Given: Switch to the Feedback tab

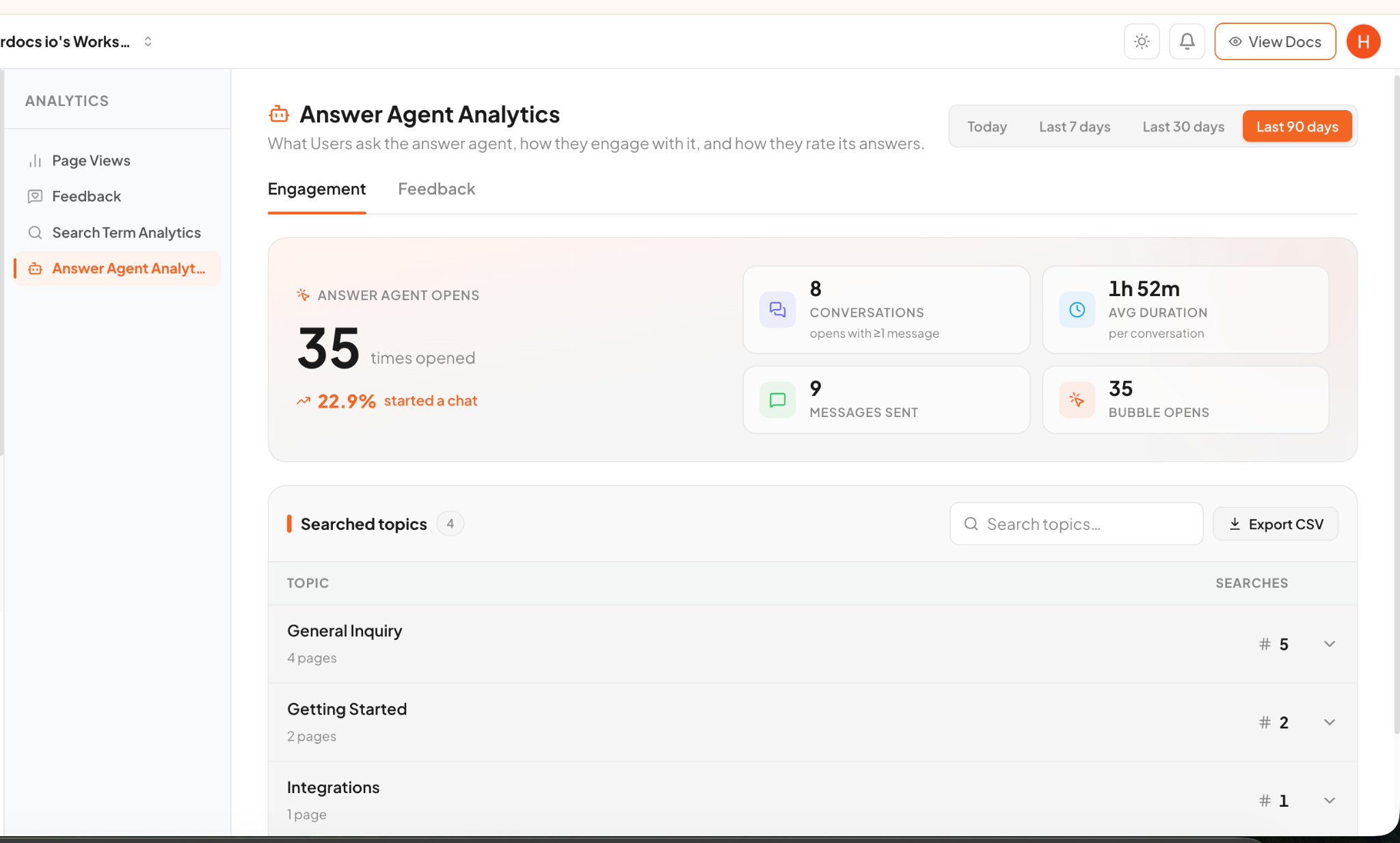Looking at the screenshot, I should (x=436, y=189).
